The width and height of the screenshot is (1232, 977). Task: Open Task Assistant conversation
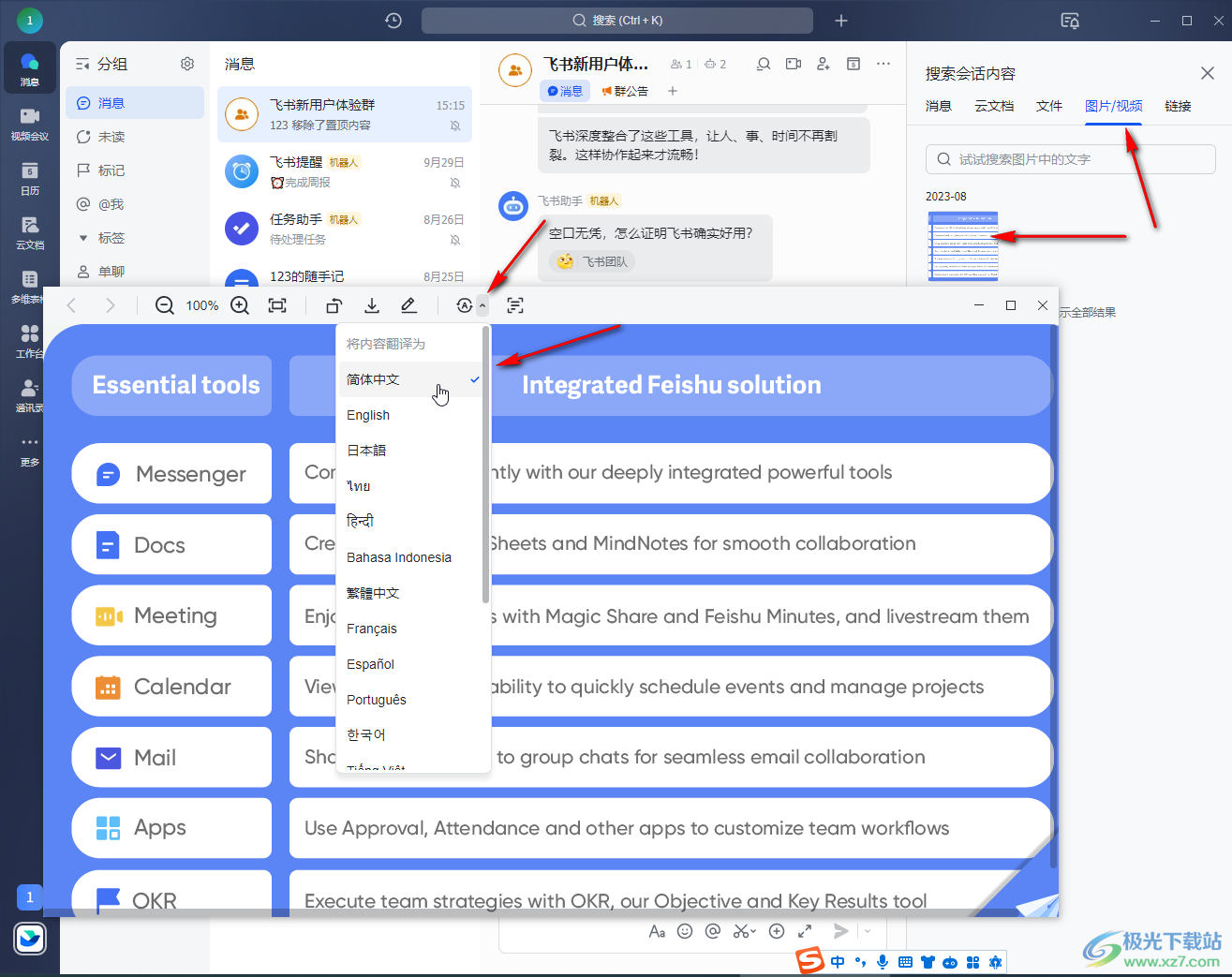click(x=345, y=229)
